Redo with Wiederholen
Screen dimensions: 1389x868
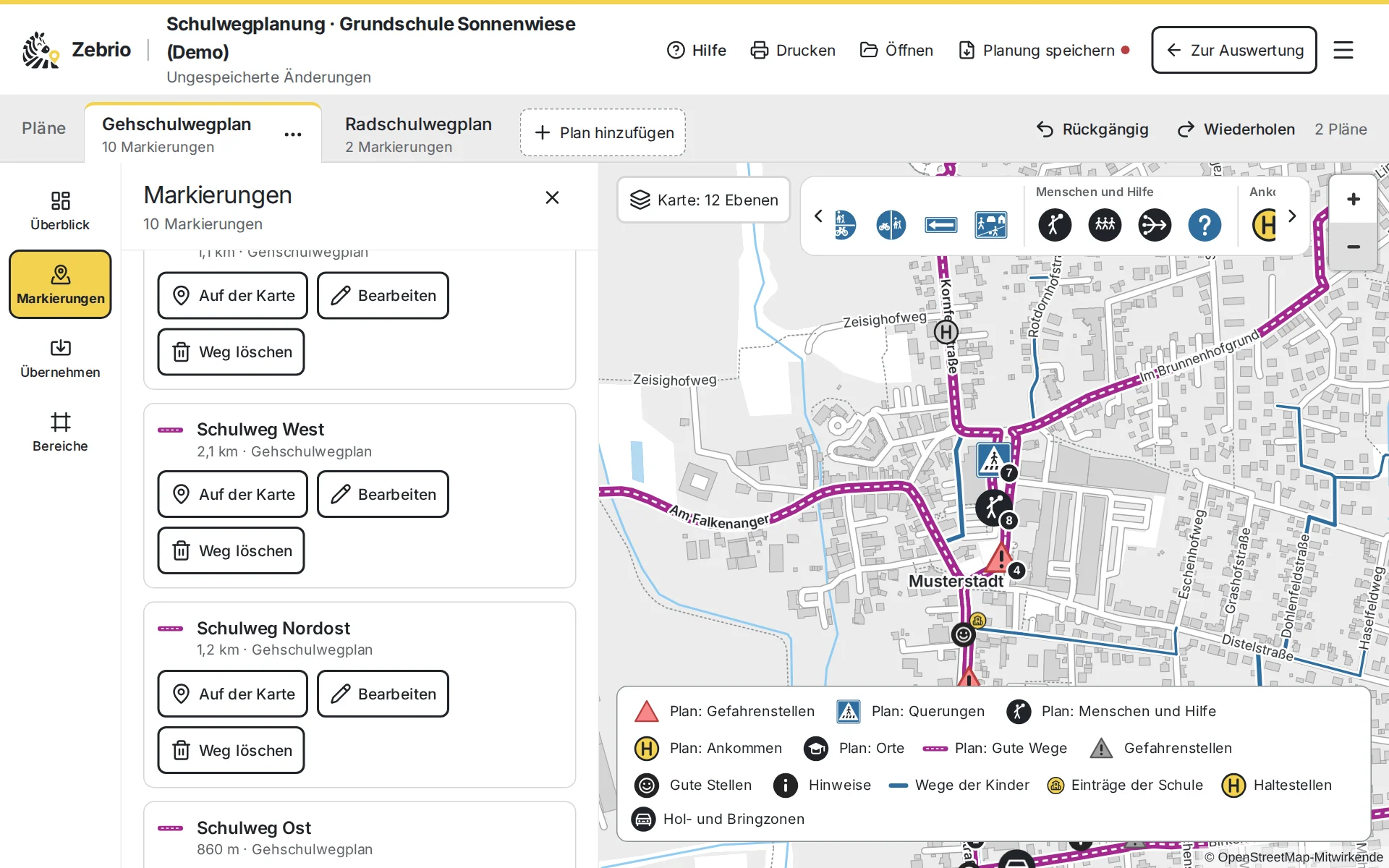coord(1236,129)
